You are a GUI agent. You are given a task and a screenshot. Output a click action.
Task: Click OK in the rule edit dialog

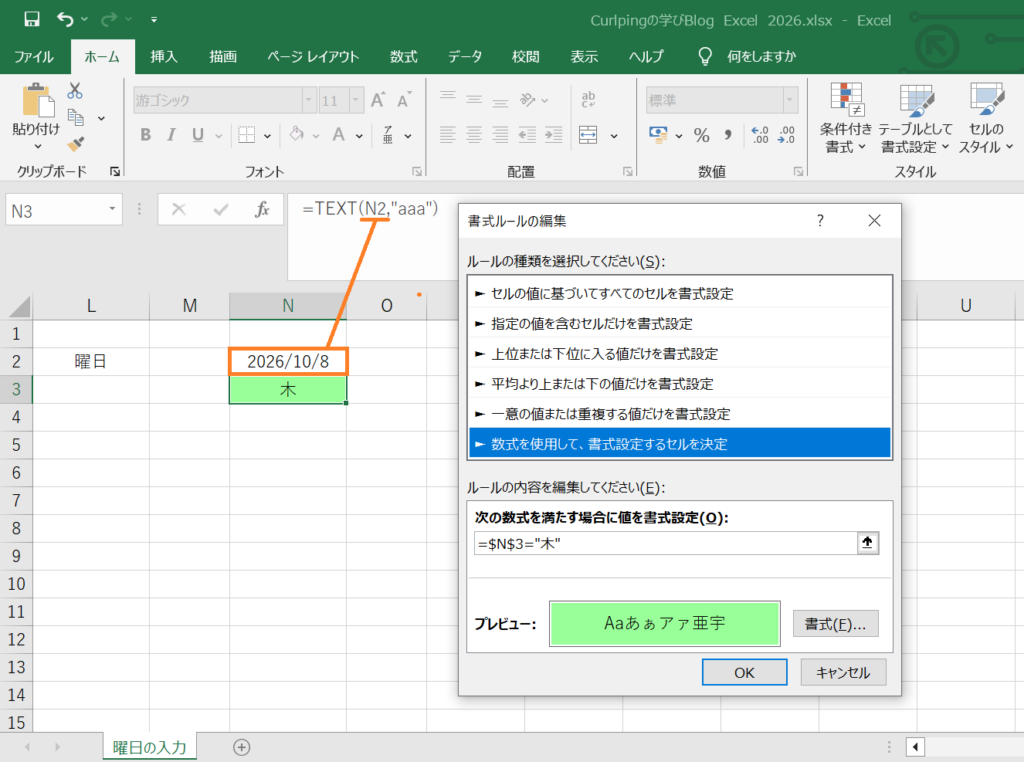744,672
